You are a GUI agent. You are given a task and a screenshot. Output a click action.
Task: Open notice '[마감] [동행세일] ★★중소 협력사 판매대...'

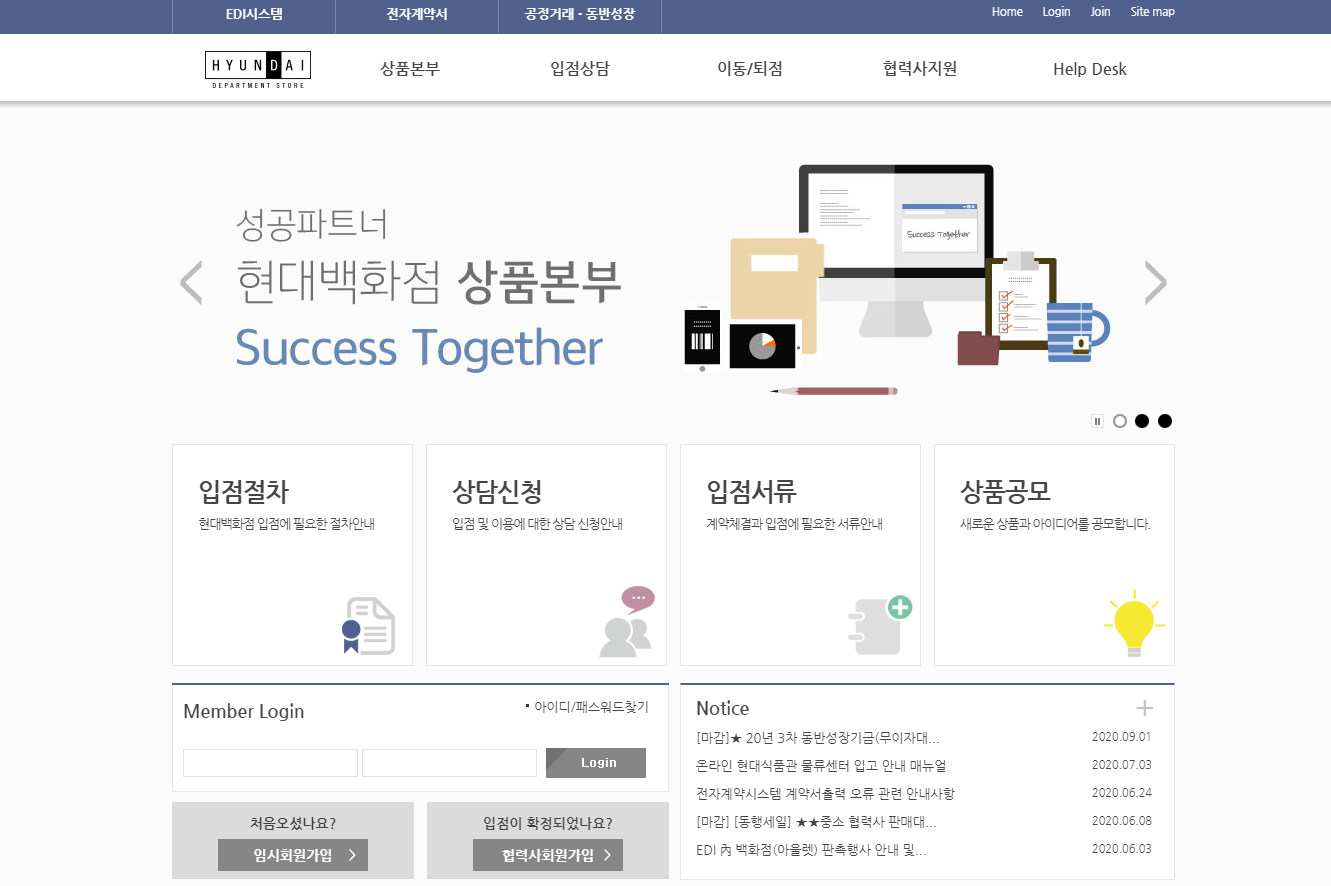817,822
